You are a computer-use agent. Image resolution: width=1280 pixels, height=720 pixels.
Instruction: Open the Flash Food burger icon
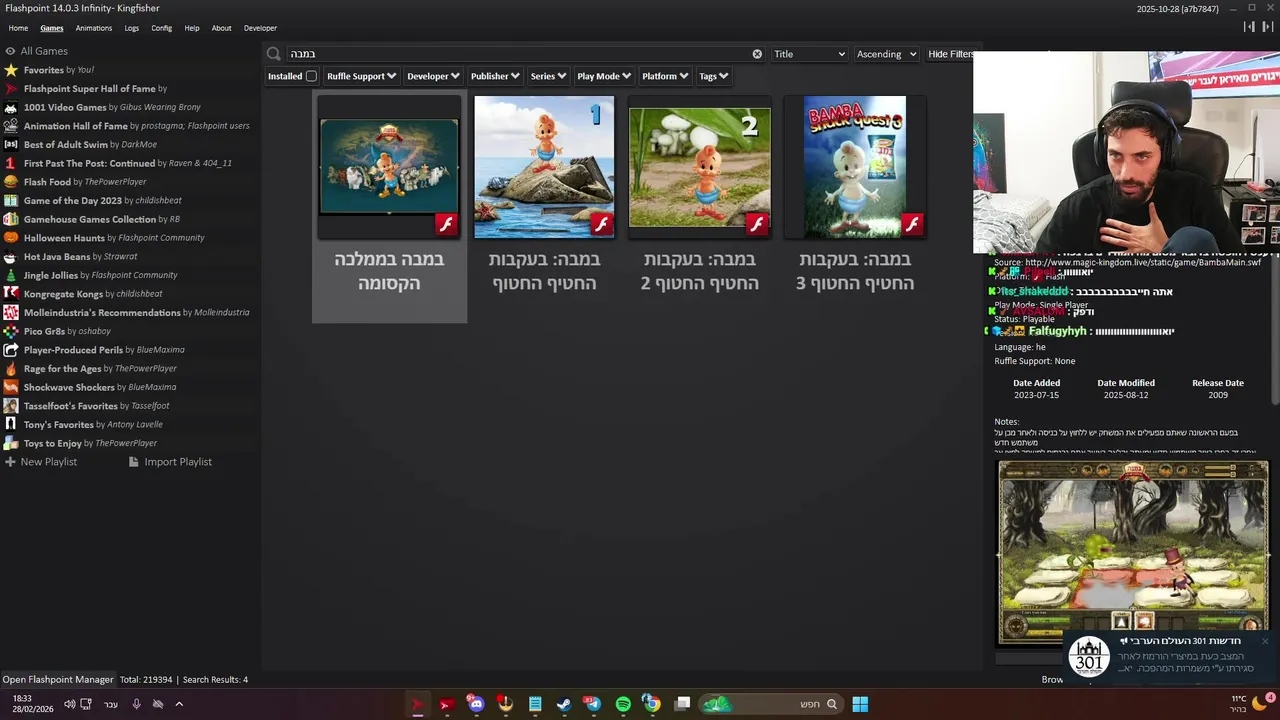coord(11,182)
